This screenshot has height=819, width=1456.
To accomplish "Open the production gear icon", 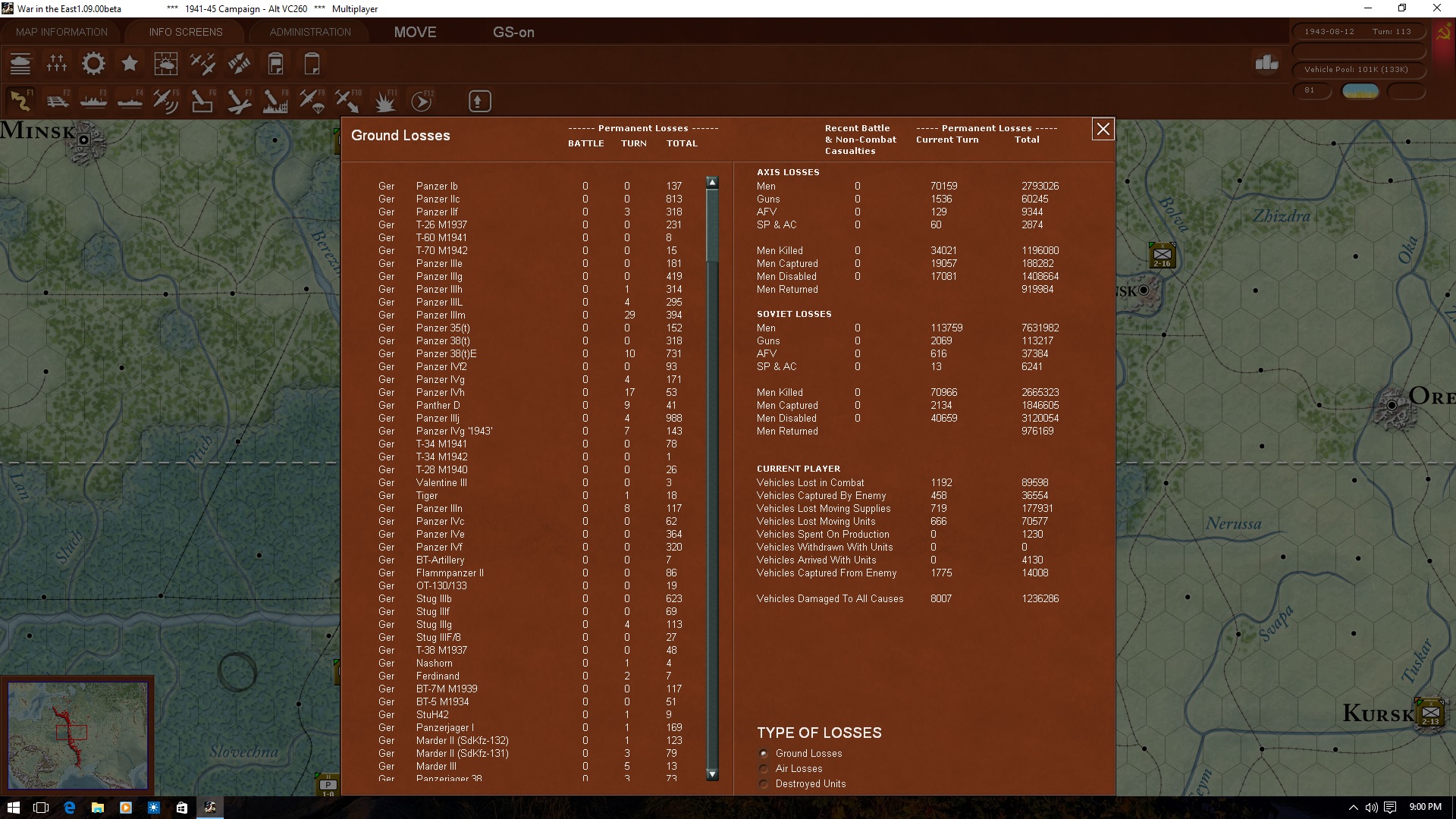I will [x=93, y=64].
